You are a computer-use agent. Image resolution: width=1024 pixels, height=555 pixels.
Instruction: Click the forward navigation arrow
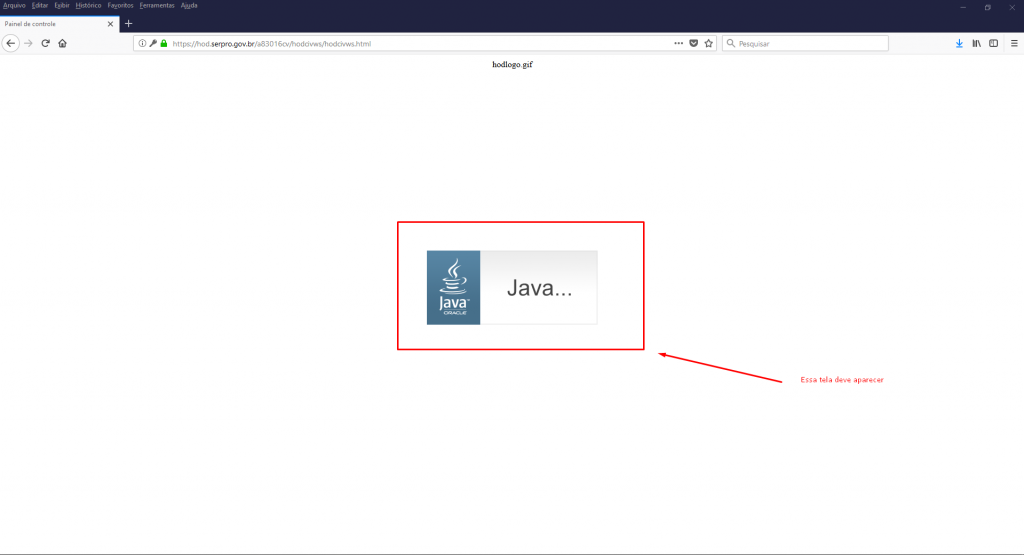point(28,44)
